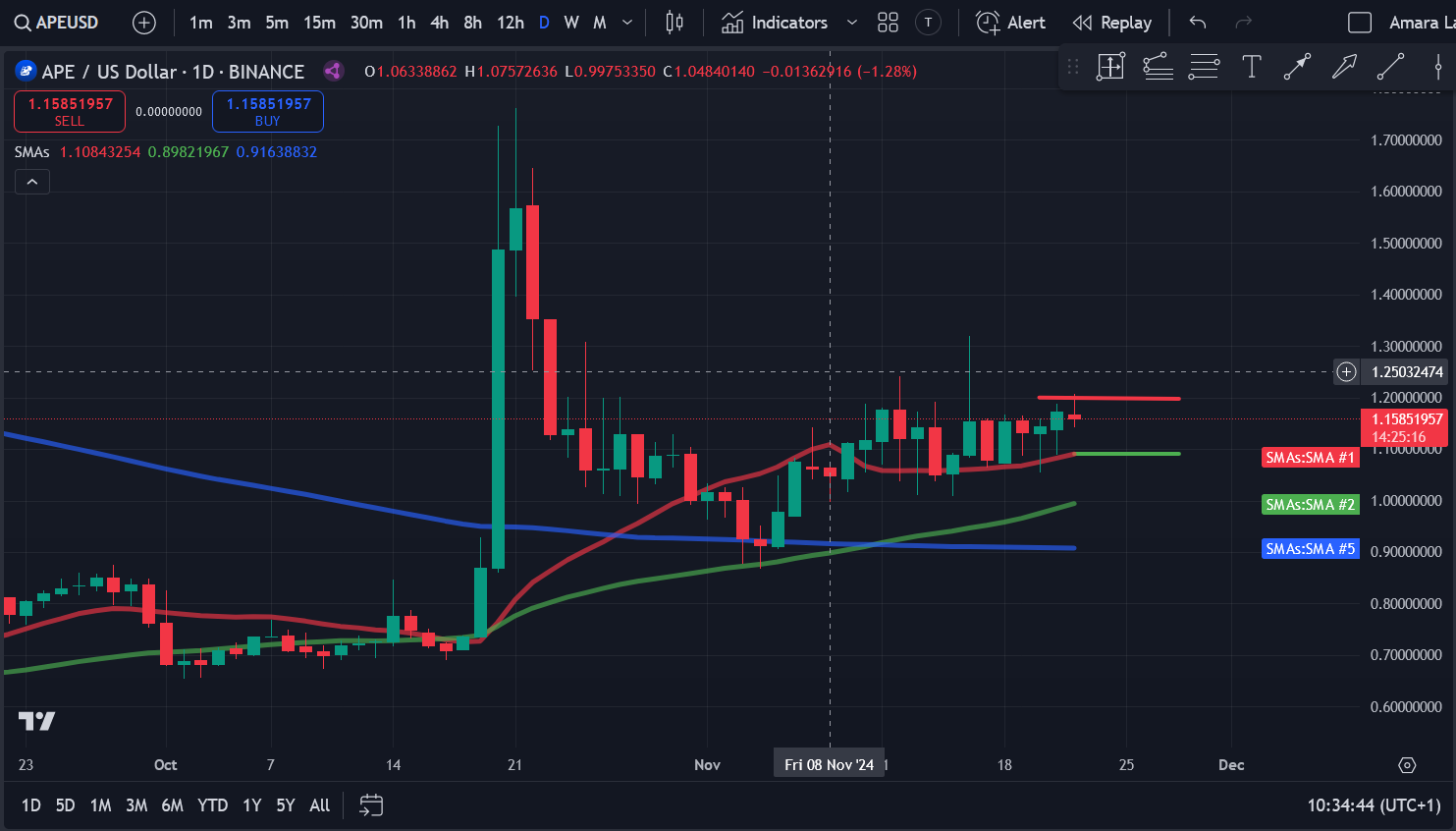The height and width of the screenshot is (831, 1456).
Task: Open the indicator templates grid icon
Action: tap(888, 23)
